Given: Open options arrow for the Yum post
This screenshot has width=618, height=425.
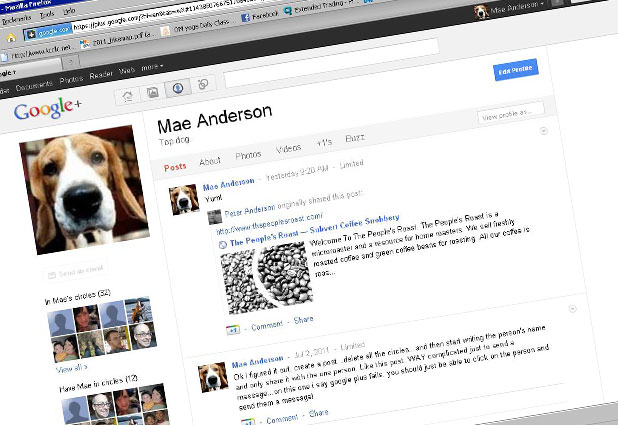Looking at the screenshot, I should [544, 130].
